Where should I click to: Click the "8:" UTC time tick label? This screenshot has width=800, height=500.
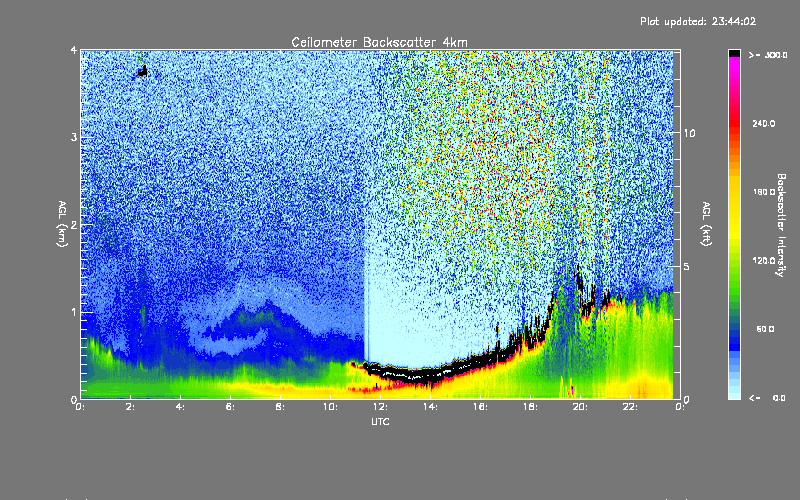click(x=281, y=407)
